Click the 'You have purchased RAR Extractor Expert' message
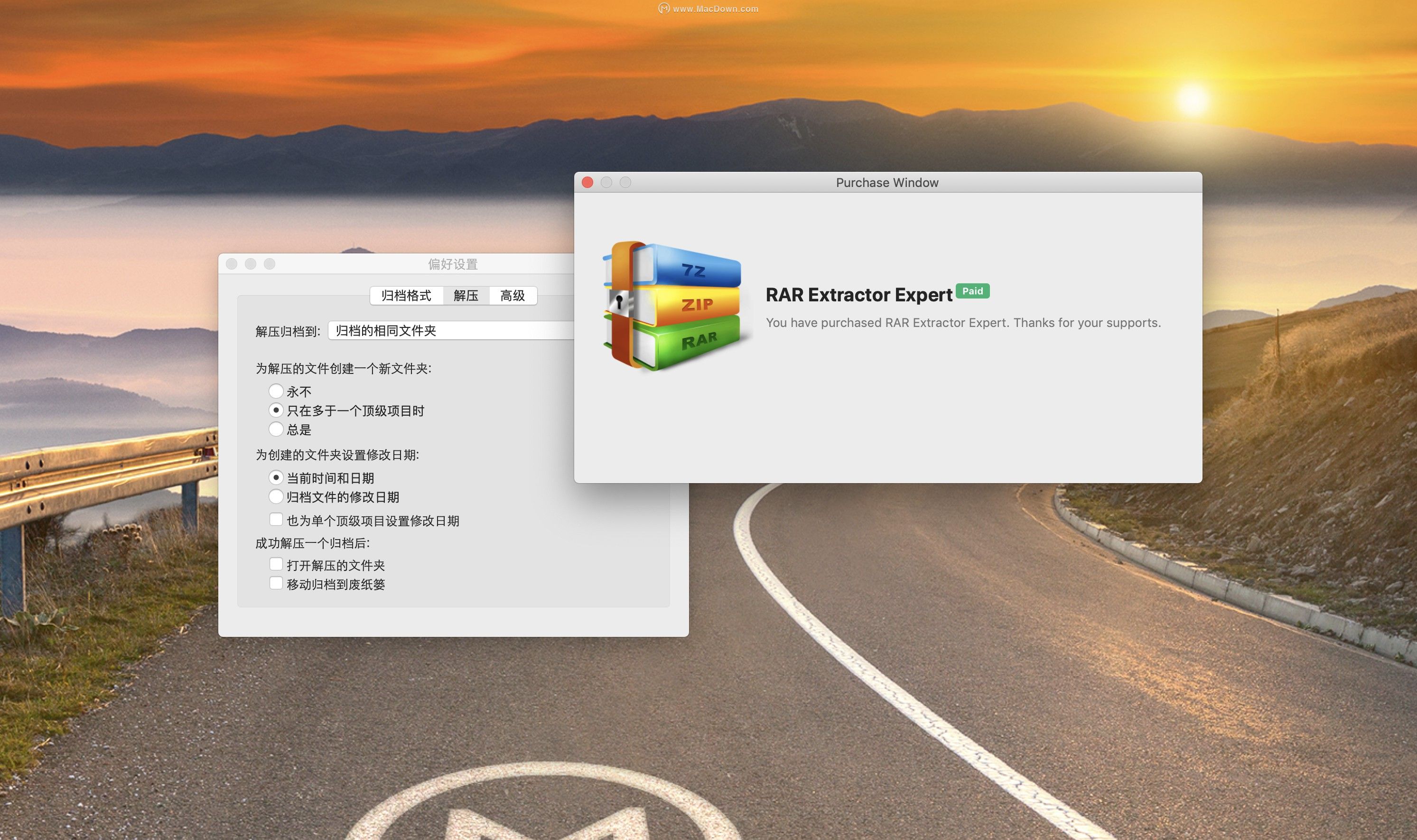 [963, 323]
